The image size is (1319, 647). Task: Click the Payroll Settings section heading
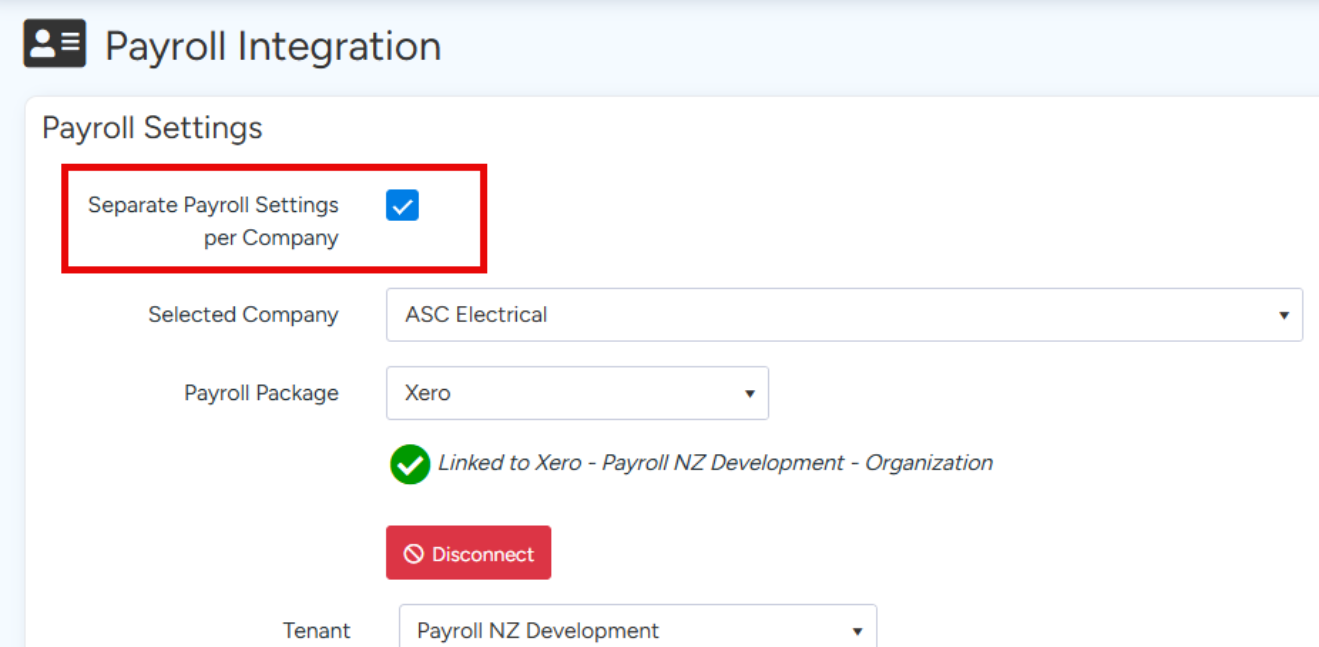tap(152, 128)
